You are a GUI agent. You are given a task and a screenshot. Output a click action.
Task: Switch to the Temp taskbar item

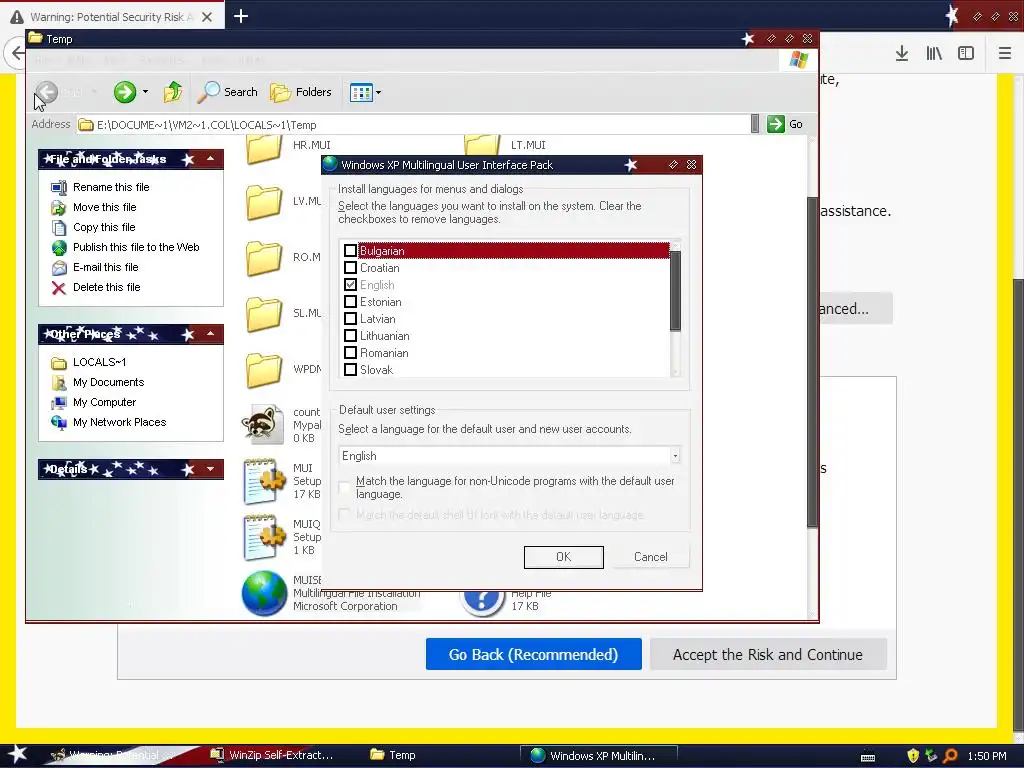point(394,756)
